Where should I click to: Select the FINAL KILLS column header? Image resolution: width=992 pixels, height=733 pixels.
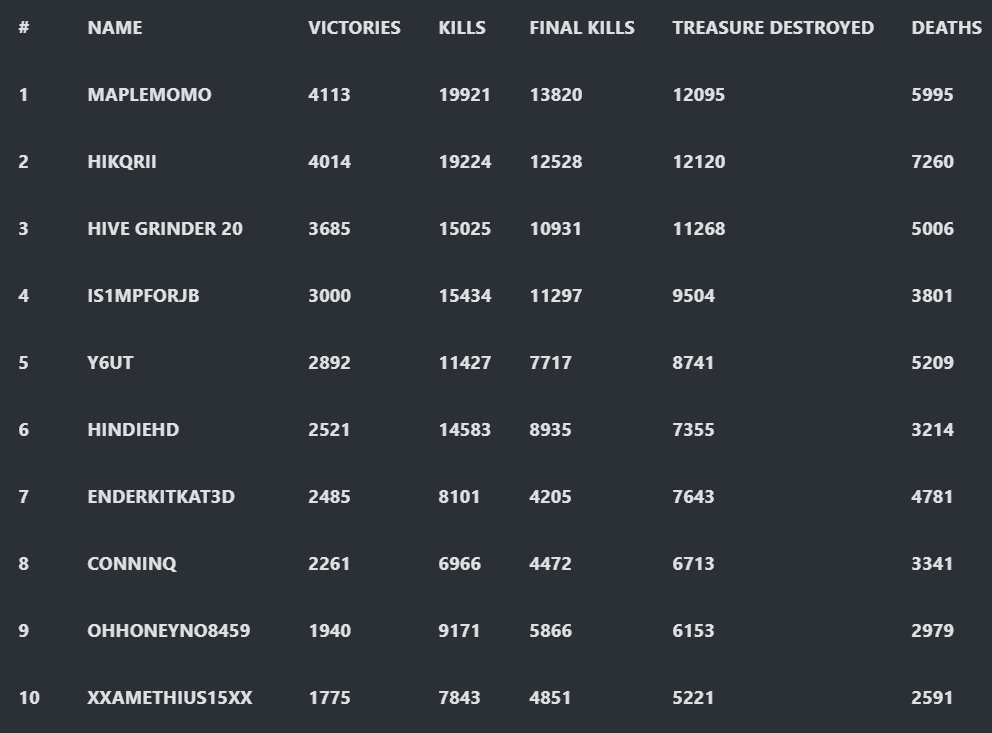582,28
